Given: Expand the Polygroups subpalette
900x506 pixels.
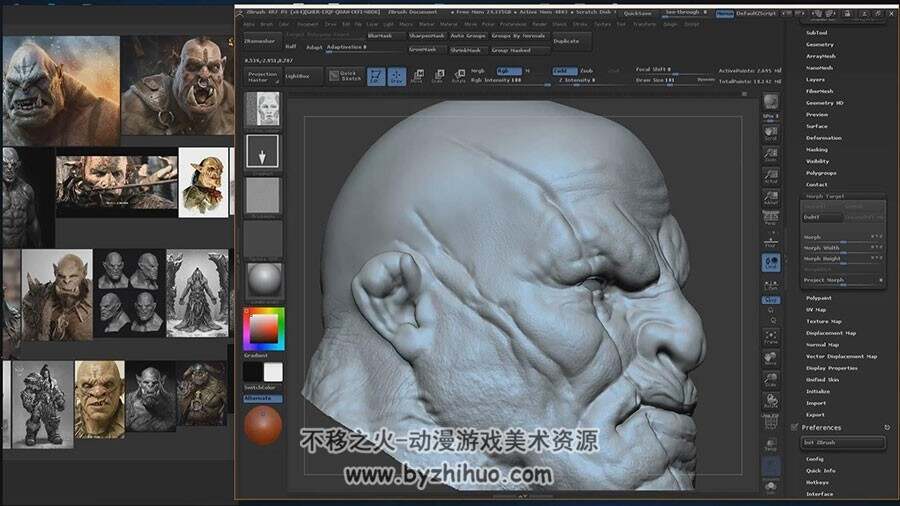Looking at the screenshot, I should click(821, 173).
